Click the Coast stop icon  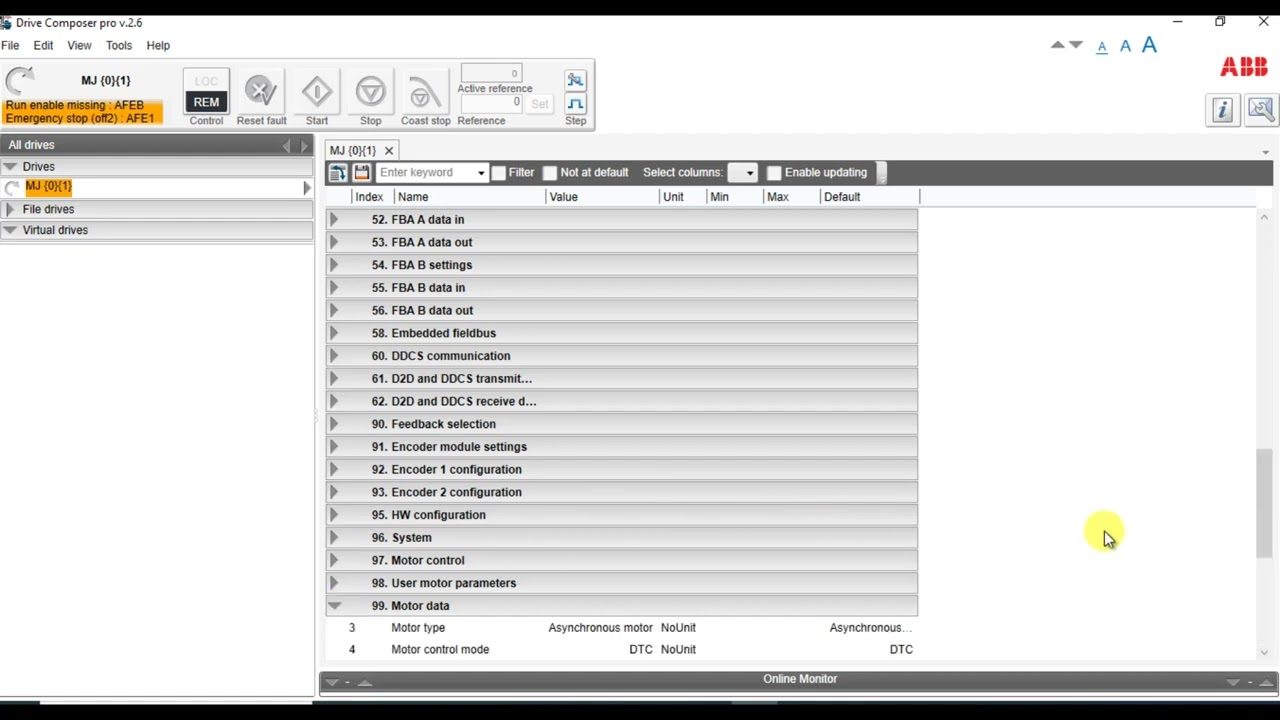(425, 92)
